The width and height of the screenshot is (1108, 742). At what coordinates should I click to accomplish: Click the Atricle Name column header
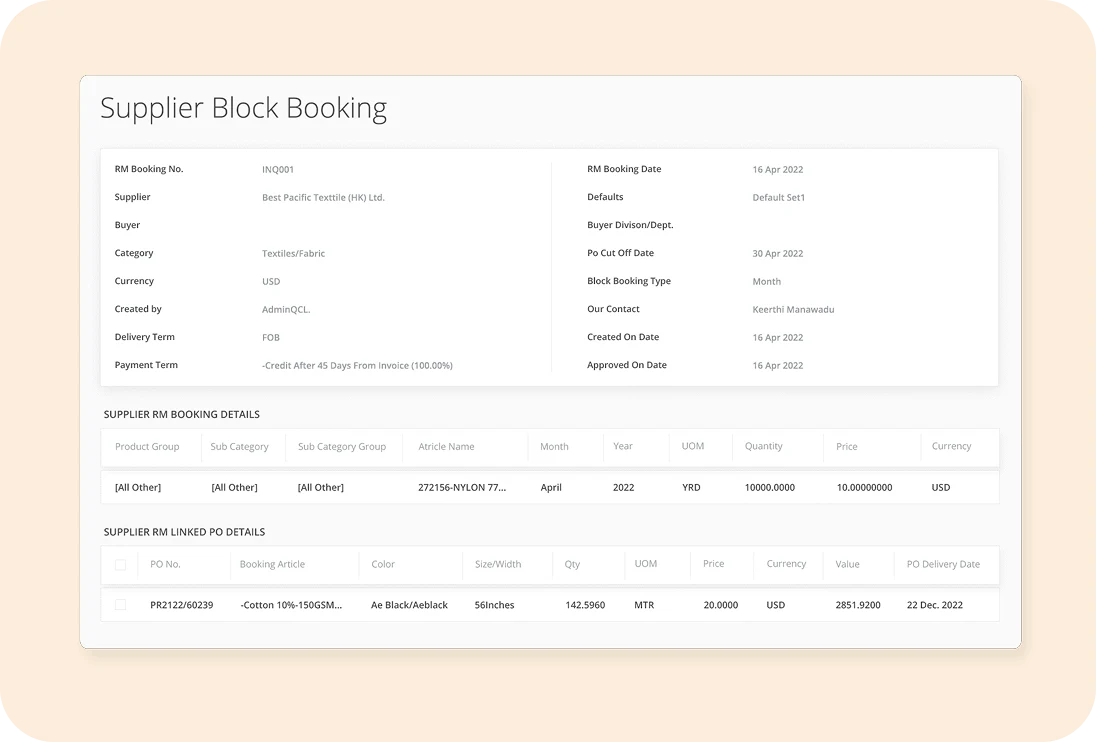click(x=446, y=447)
